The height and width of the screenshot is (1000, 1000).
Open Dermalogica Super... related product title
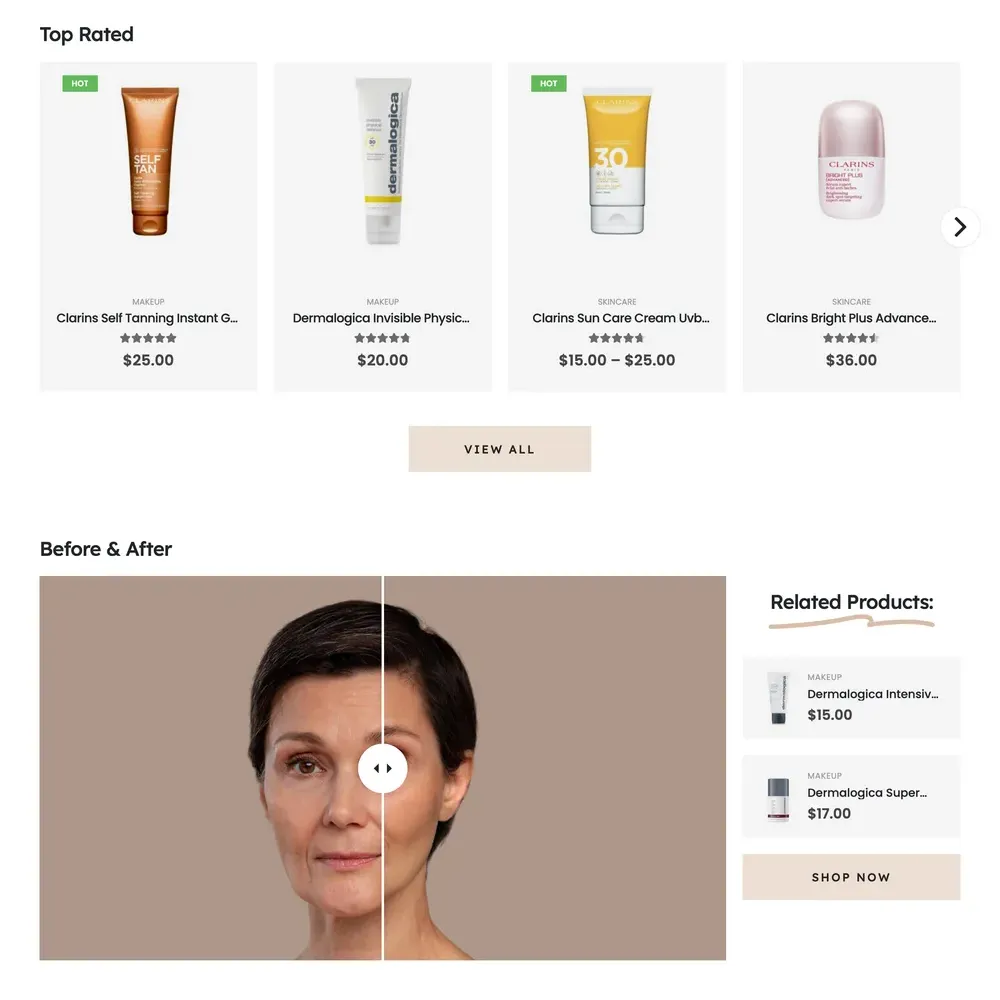tap(867, 793)
